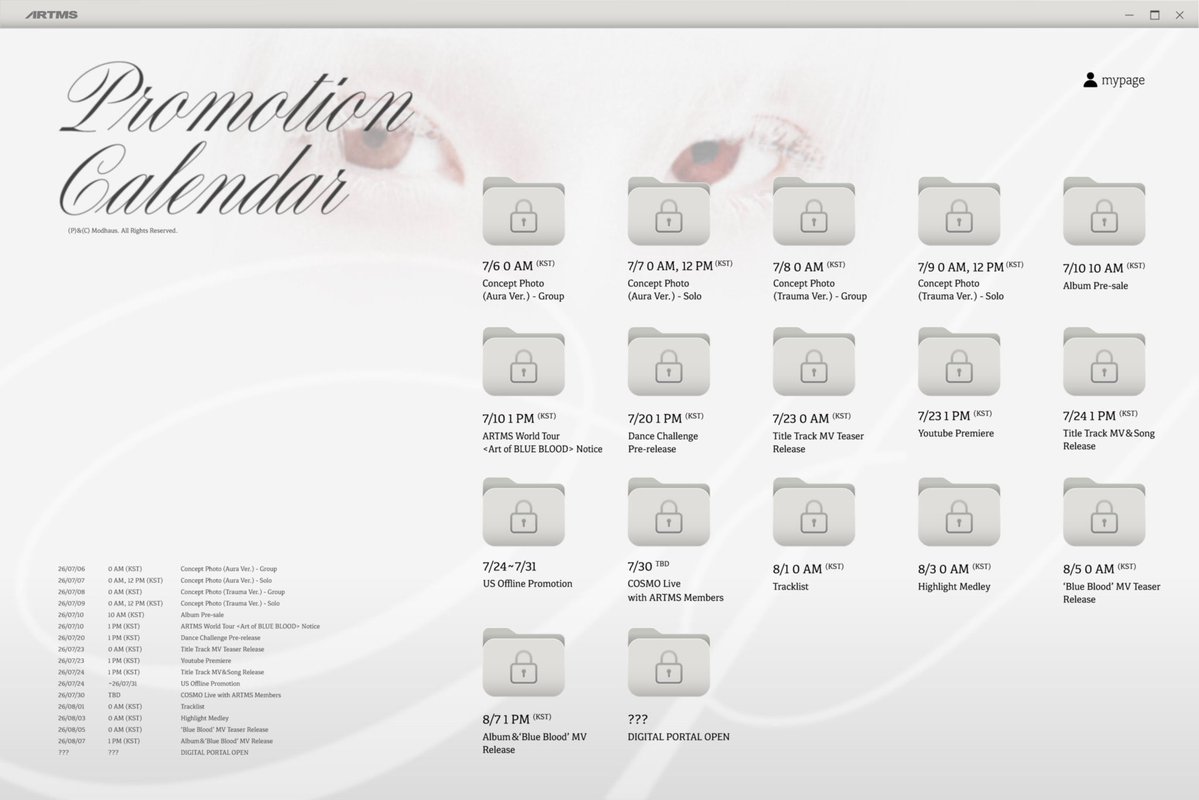Select schedule list row 'Tracklist'
1199x800 pixels.
click(132, 707)
